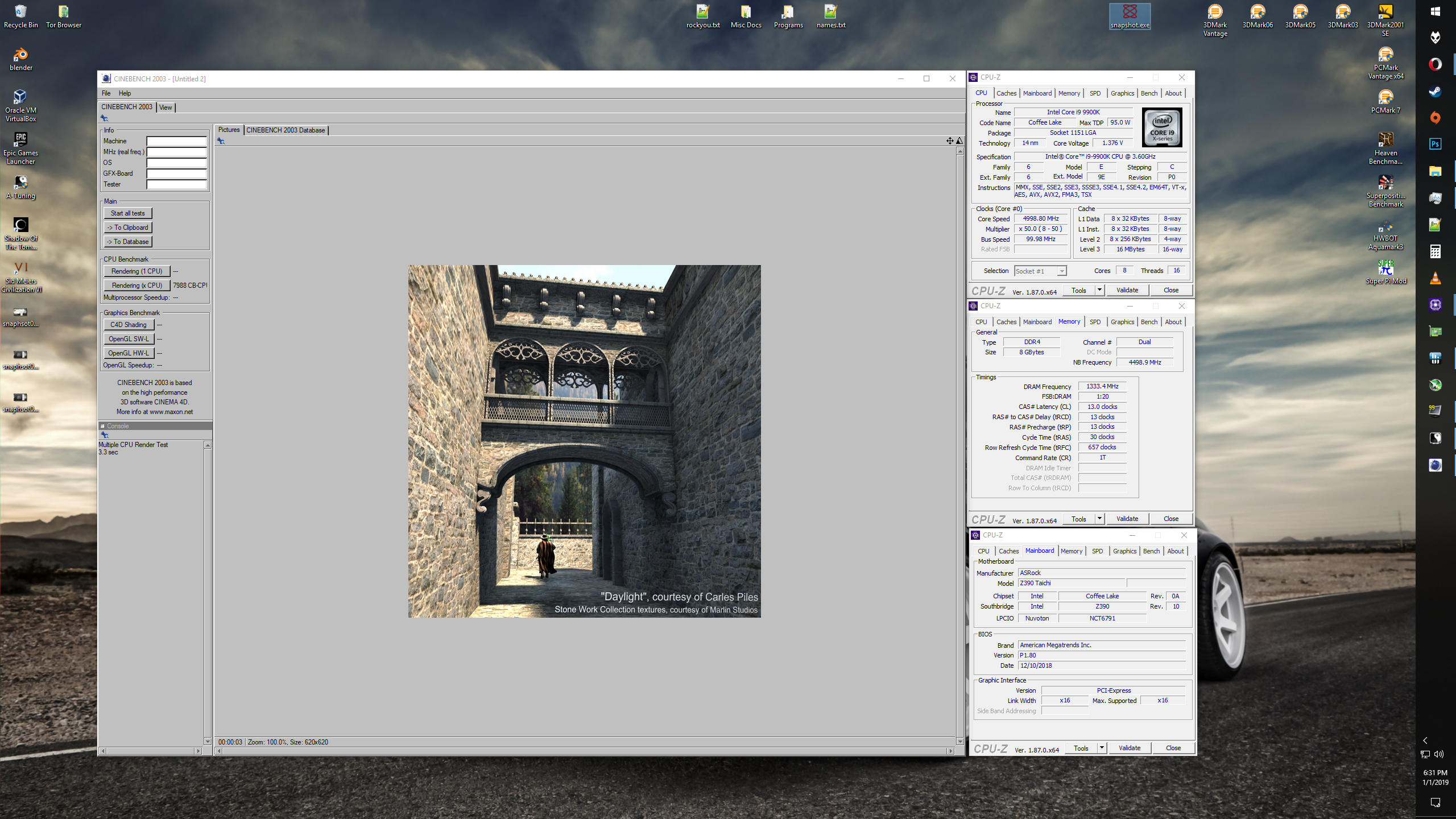Switch to the CINEBENCH 2003 Database tab
The height and width of the screenshot is (819, 1456).
tap(286, 130)
